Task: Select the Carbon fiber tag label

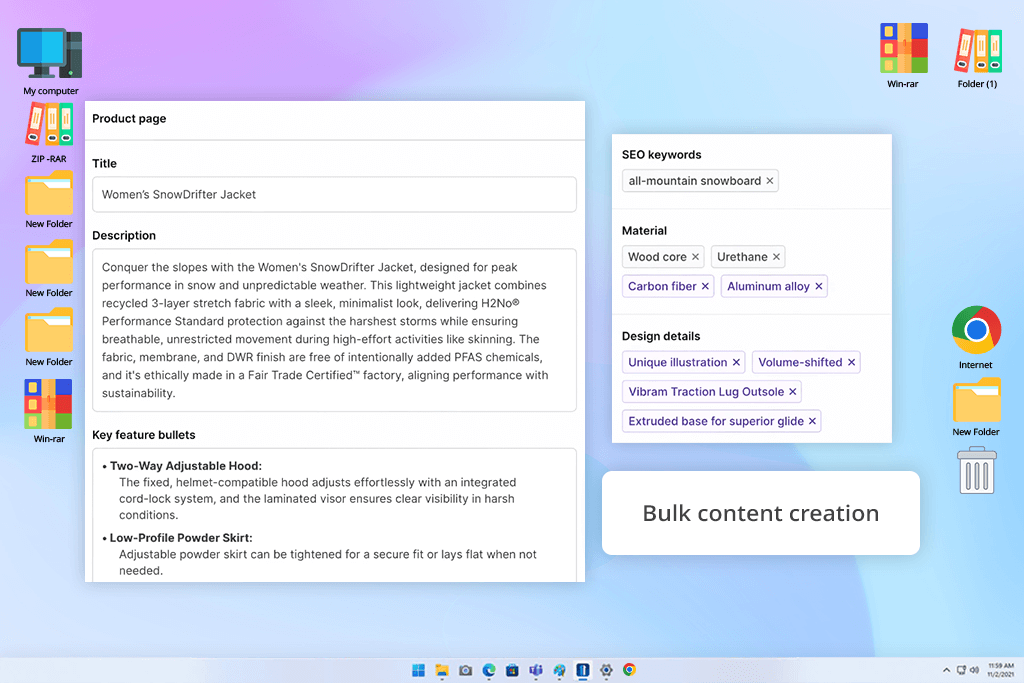Action: 662,286
